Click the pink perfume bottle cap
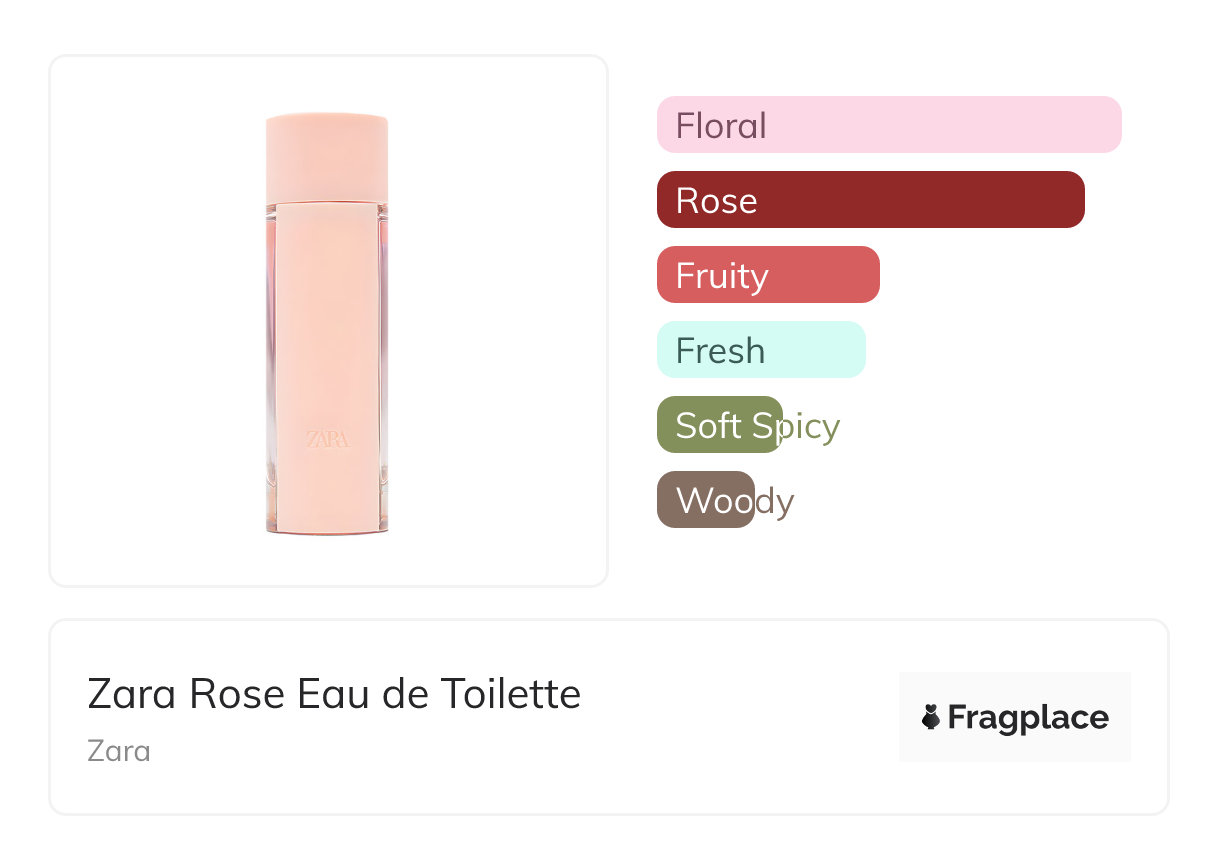The width and height of the screenshot is (1218, 864). coord(327,157)
